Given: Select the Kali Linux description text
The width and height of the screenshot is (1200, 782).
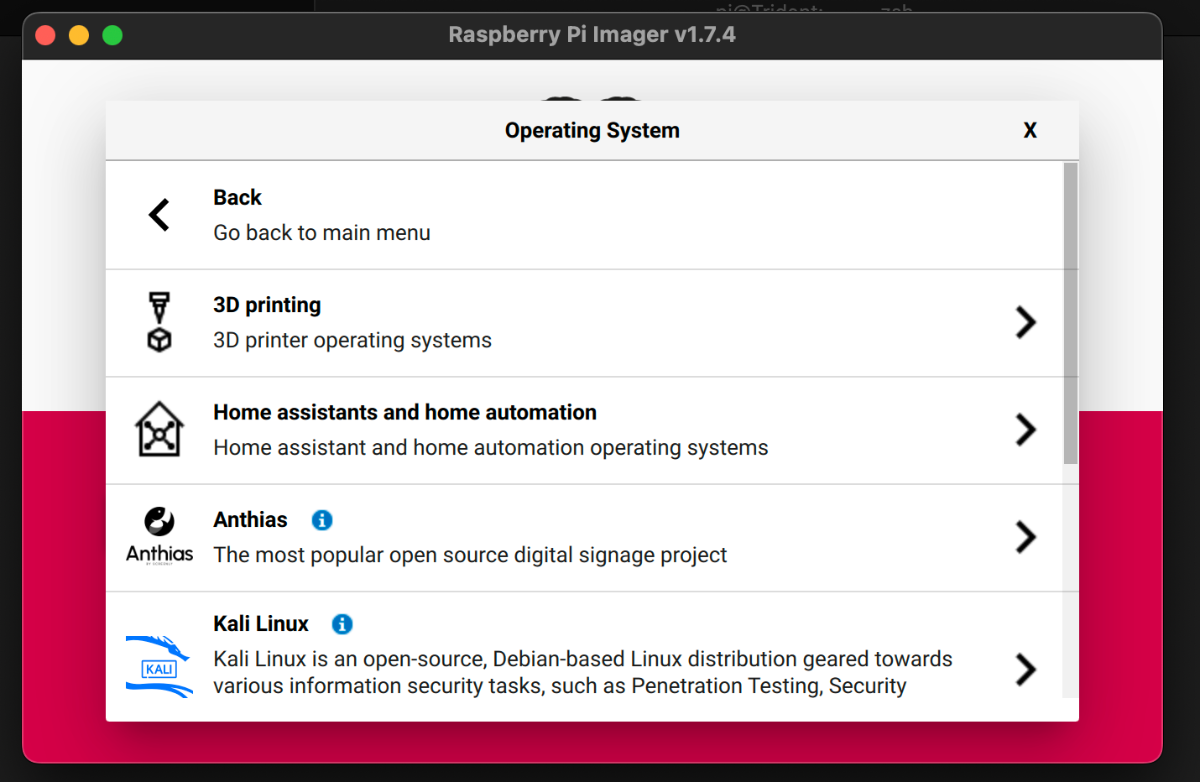Looking at the screenshot, I should (x=583, y=672).
